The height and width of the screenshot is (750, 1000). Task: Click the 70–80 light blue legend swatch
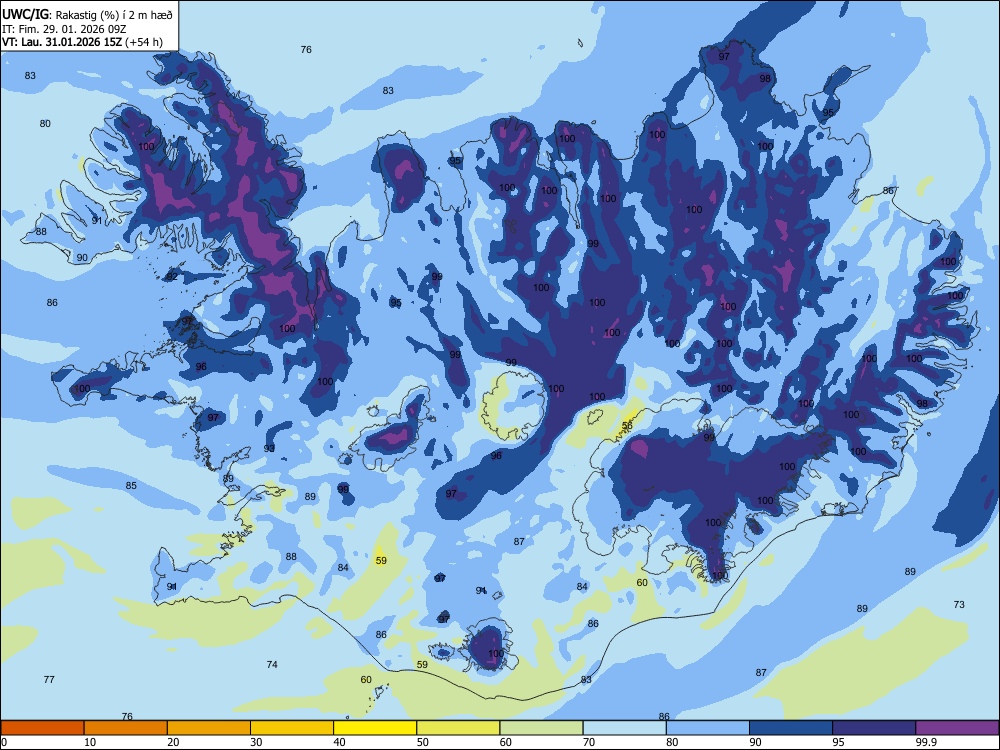625,728
